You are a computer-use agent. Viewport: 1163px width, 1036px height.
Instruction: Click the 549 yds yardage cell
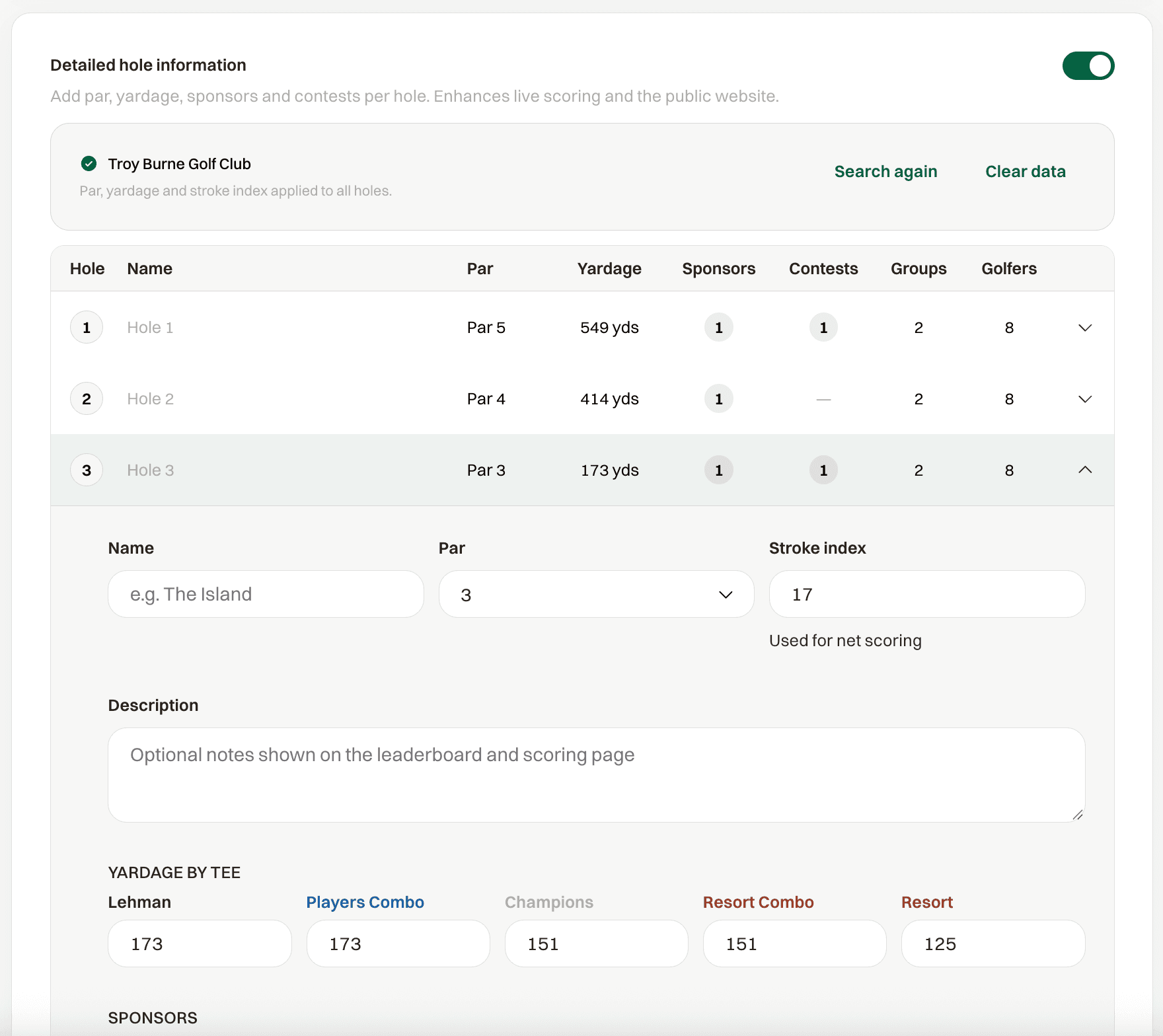(609, 328)
